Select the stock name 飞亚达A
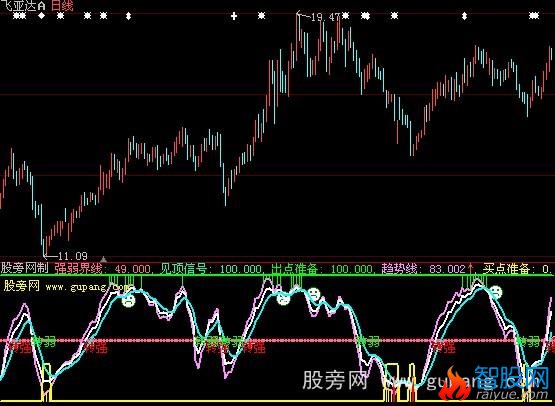The height and width of the screenshot is (406, 555). (23, 6)
